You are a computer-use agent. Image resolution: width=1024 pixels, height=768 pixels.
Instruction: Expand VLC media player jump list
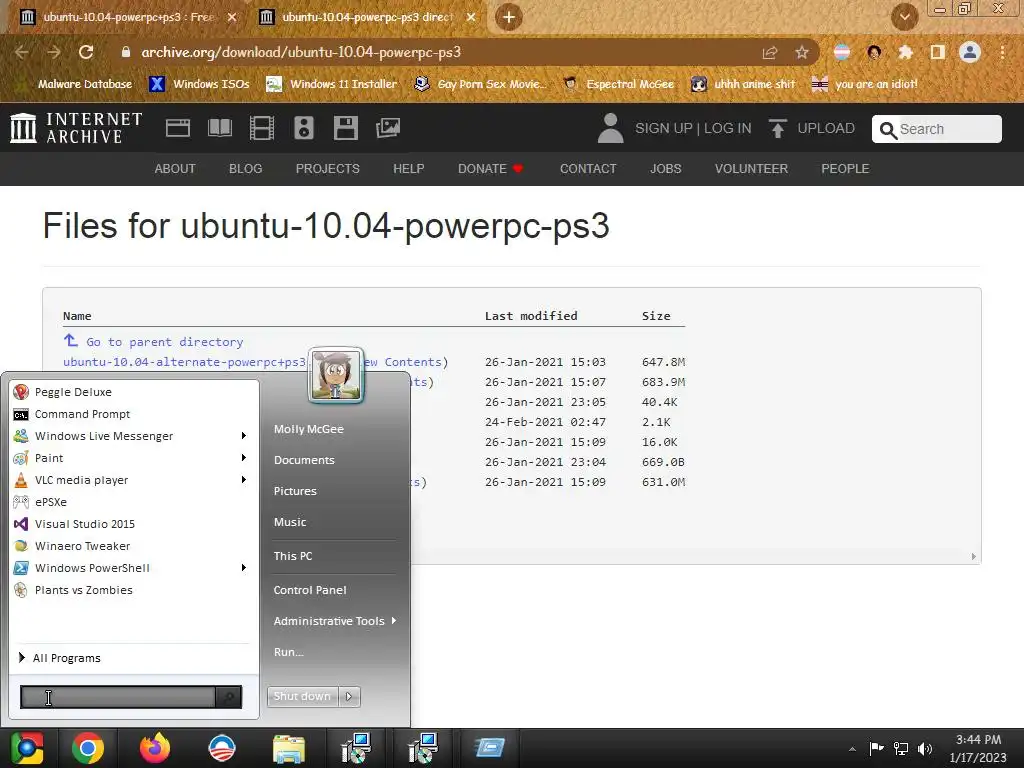pos(244,480)
